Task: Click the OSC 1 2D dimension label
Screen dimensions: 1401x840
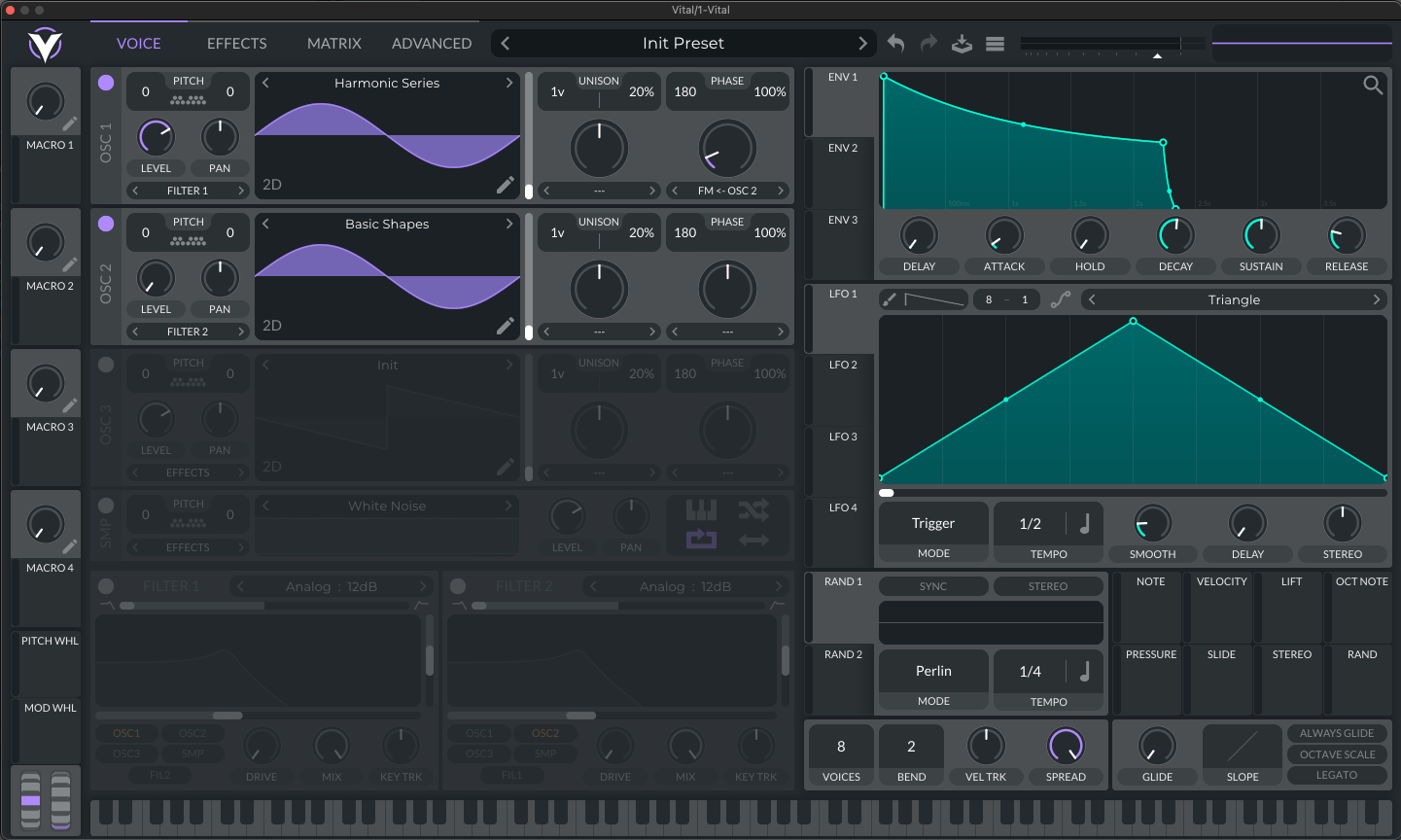Action: tap(272, 185)
